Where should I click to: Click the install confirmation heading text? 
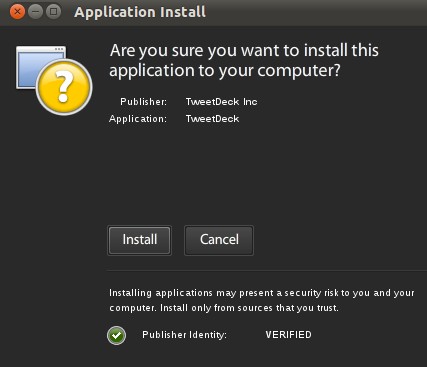coord(244,60)
